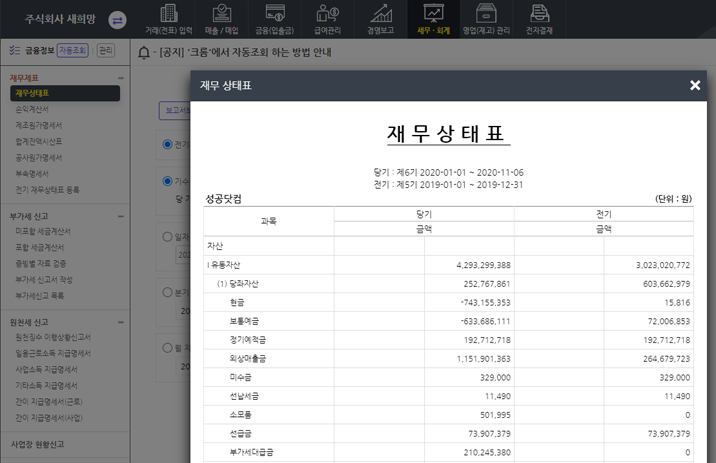Open 기타소득 지급명세서 in sidebar
The width and height of the screenshot is (716, 463).
click(x=46, y=385)
